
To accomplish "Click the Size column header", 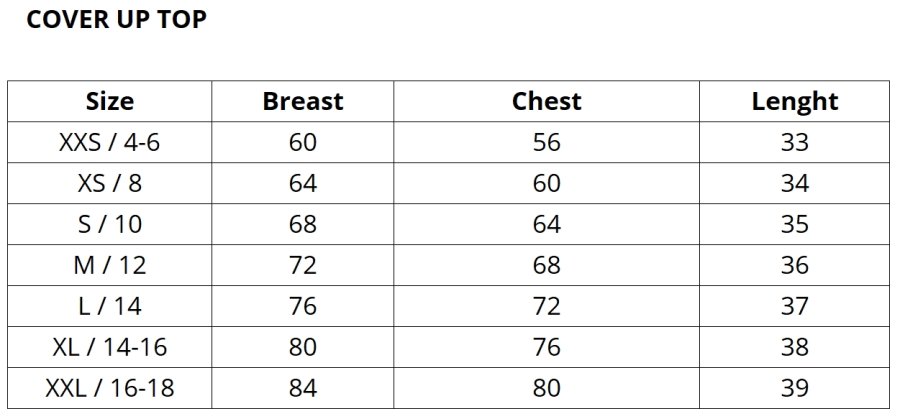I will (x=110, y=101).
